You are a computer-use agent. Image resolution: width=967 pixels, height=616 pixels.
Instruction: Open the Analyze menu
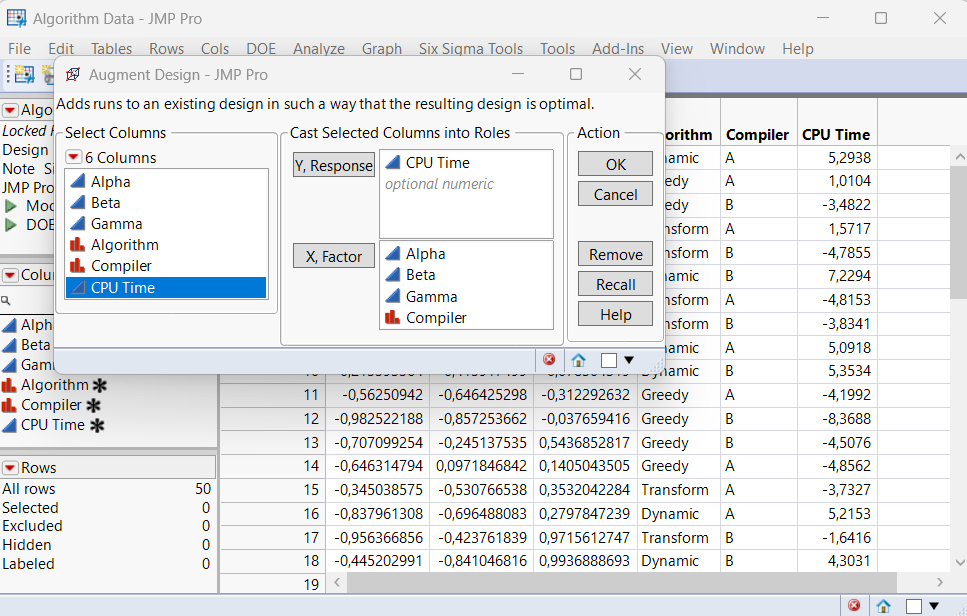[x=318, y=49]
